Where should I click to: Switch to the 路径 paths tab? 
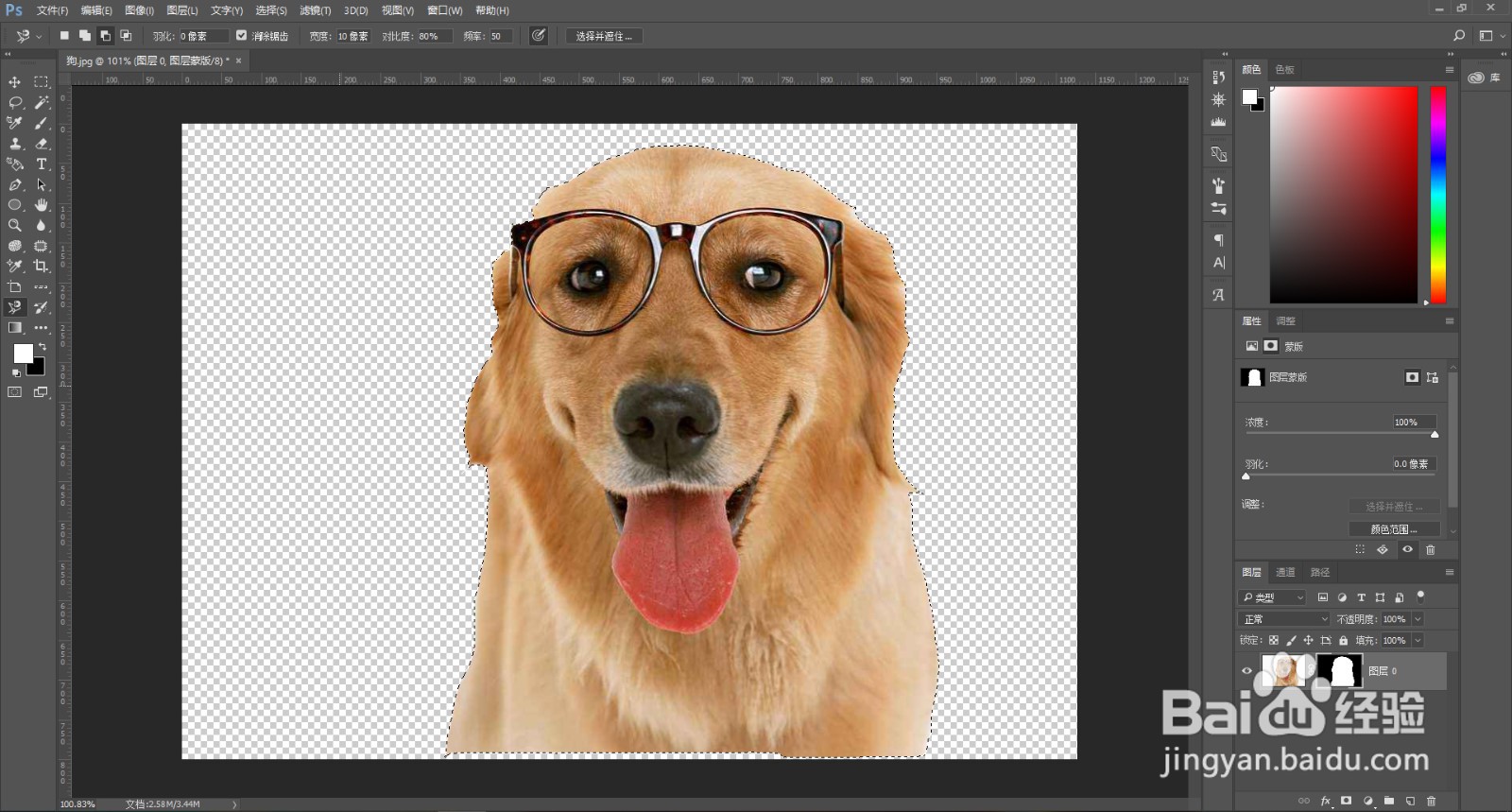(1320, 573)
